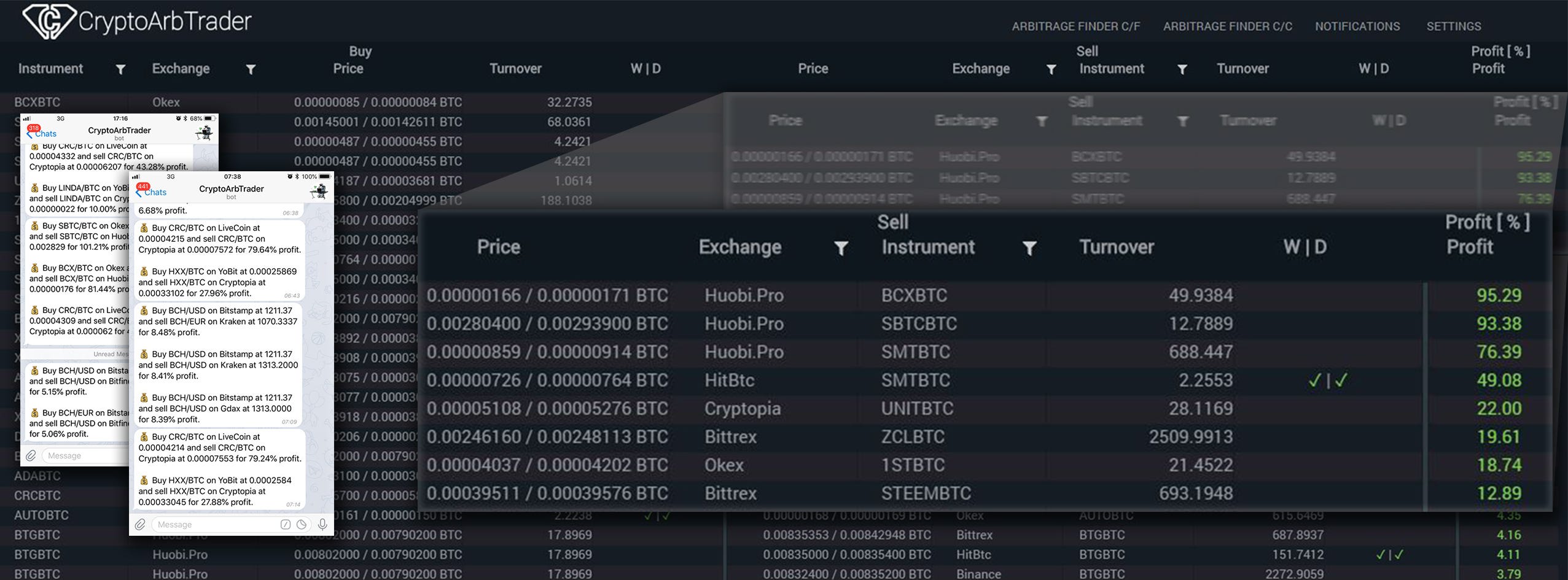Viewport: 1568px width, 580px height.
Task: Click Huobi.Pro in SBTCBTC row
Action: click(744, 324)
